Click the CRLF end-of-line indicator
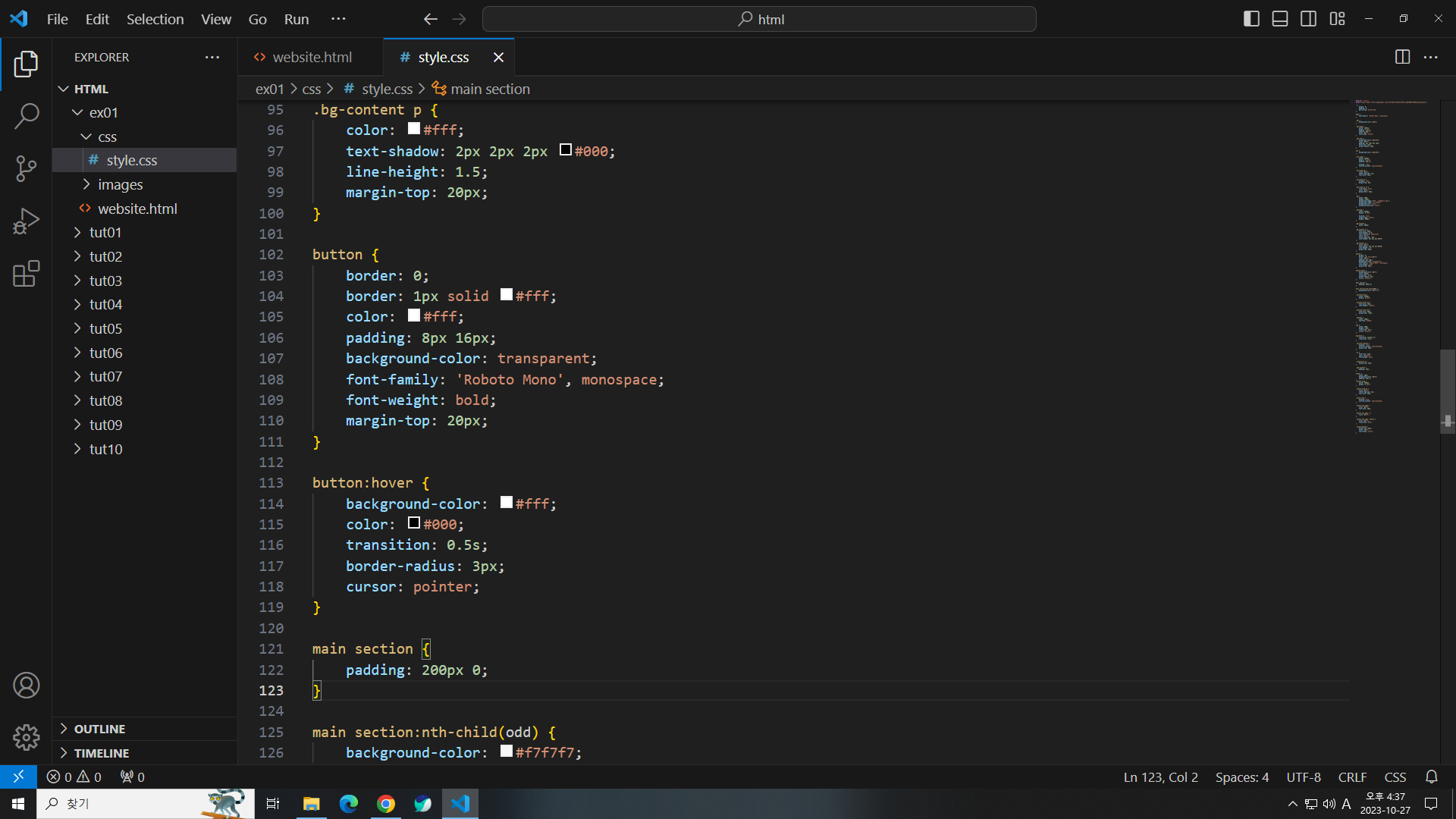The width and height of the screenshot is (1456, 819). click(x=1352, y=777)
